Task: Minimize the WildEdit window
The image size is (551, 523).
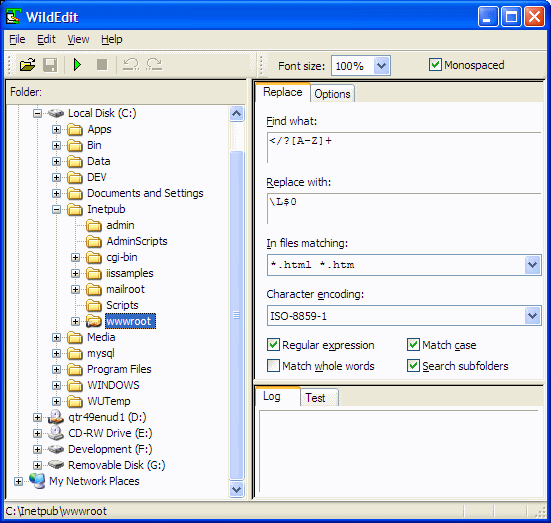Action: point(488,17)
